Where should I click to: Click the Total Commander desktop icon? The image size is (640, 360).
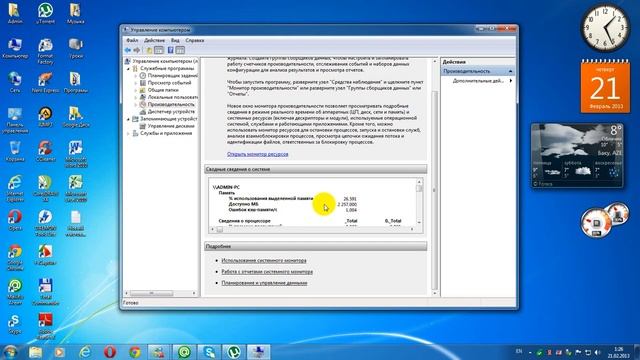(45, 291)
